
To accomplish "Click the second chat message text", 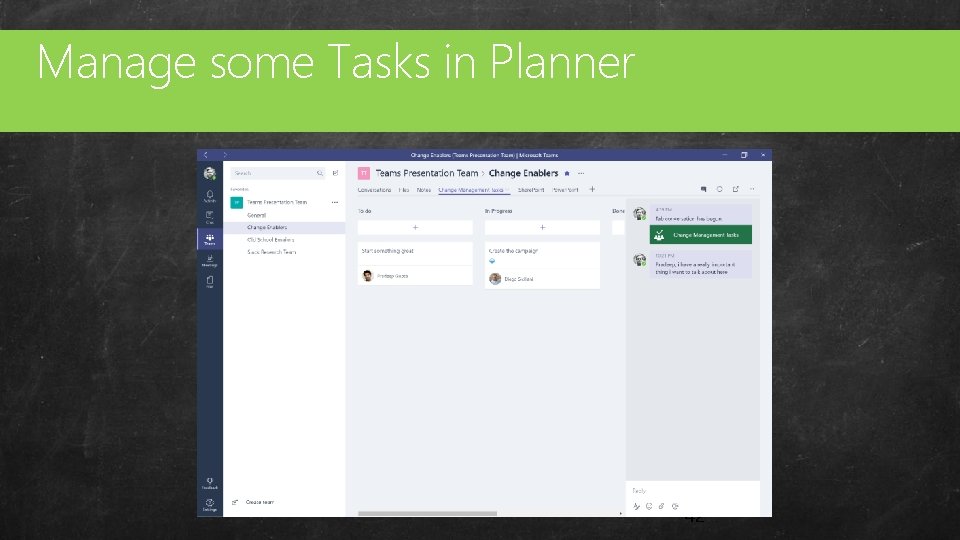I will point(694,268).
